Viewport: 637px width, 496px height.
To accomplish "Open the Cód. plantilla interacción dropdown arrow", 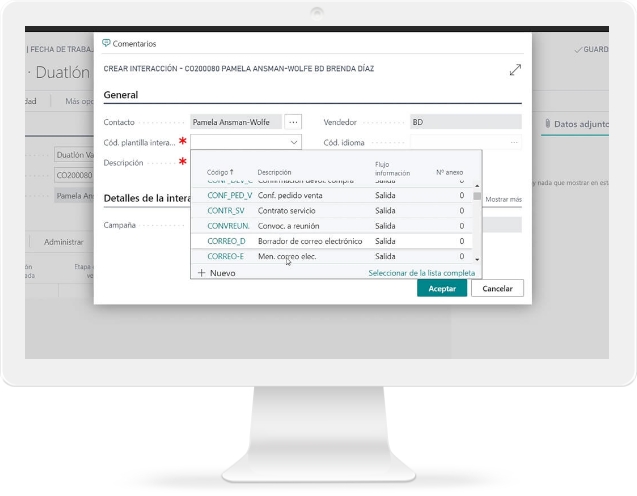I will coord(292,143).
